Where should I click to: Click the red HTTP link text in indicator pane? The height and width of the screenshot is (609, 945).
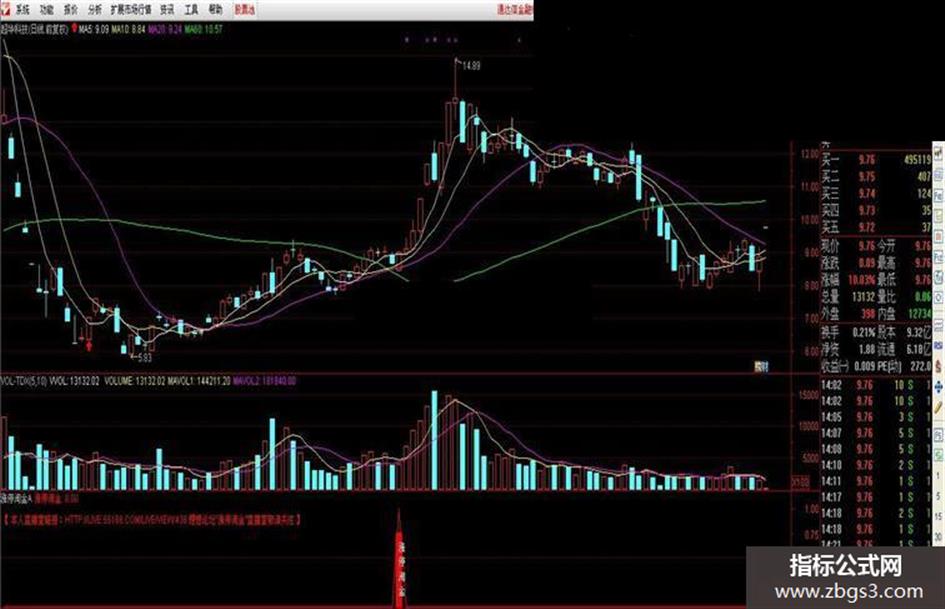[x=152, y=519]
